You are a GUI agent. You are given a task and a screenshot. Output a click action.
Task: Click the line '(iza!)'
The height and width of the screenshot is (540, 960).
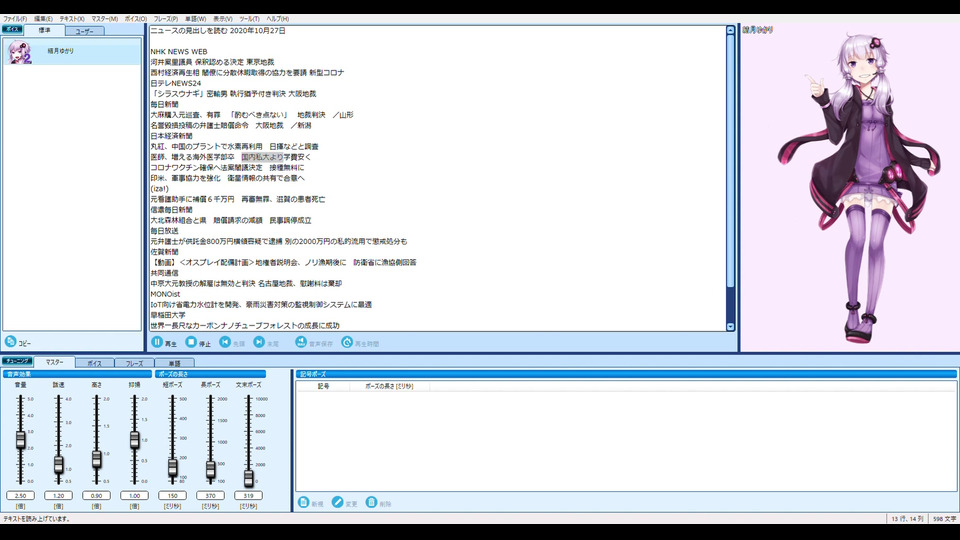pos(159,189)
